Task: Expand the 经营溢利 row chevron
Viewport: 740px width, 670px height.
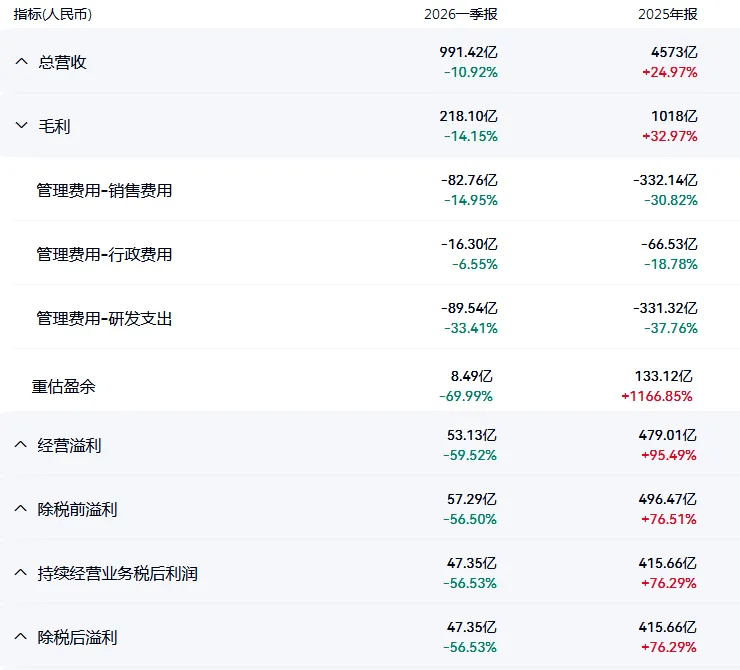Action: (x=20, y=444)
